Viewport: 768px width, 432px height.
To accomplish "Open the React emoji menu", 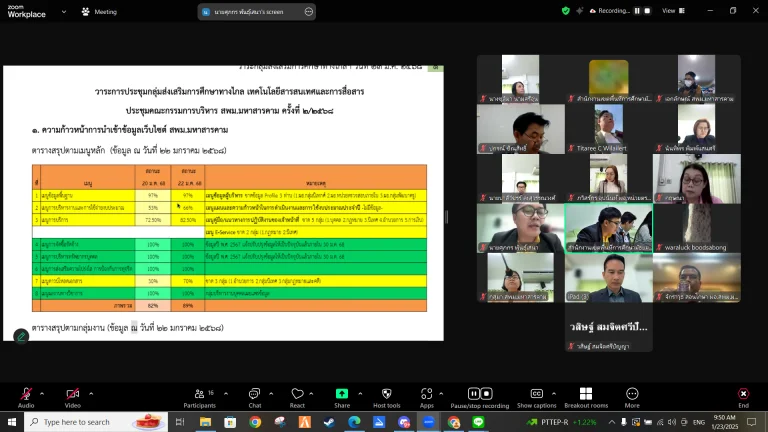I will coord(297,394).
